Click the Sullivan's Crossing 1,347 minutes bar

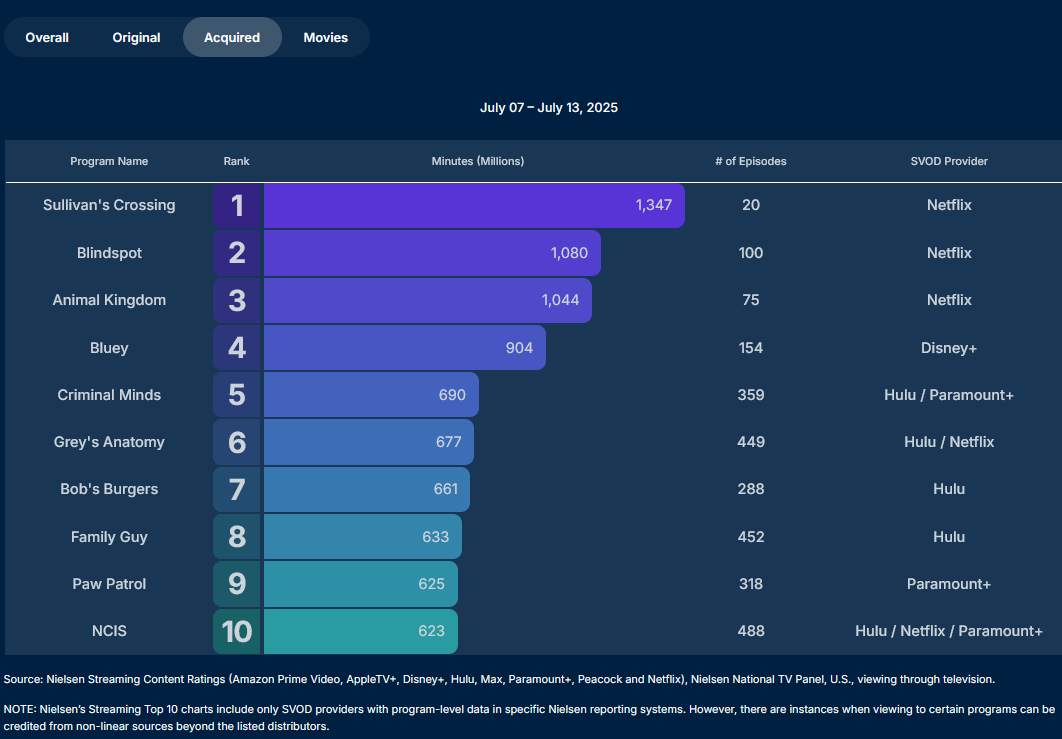point(473,205)
